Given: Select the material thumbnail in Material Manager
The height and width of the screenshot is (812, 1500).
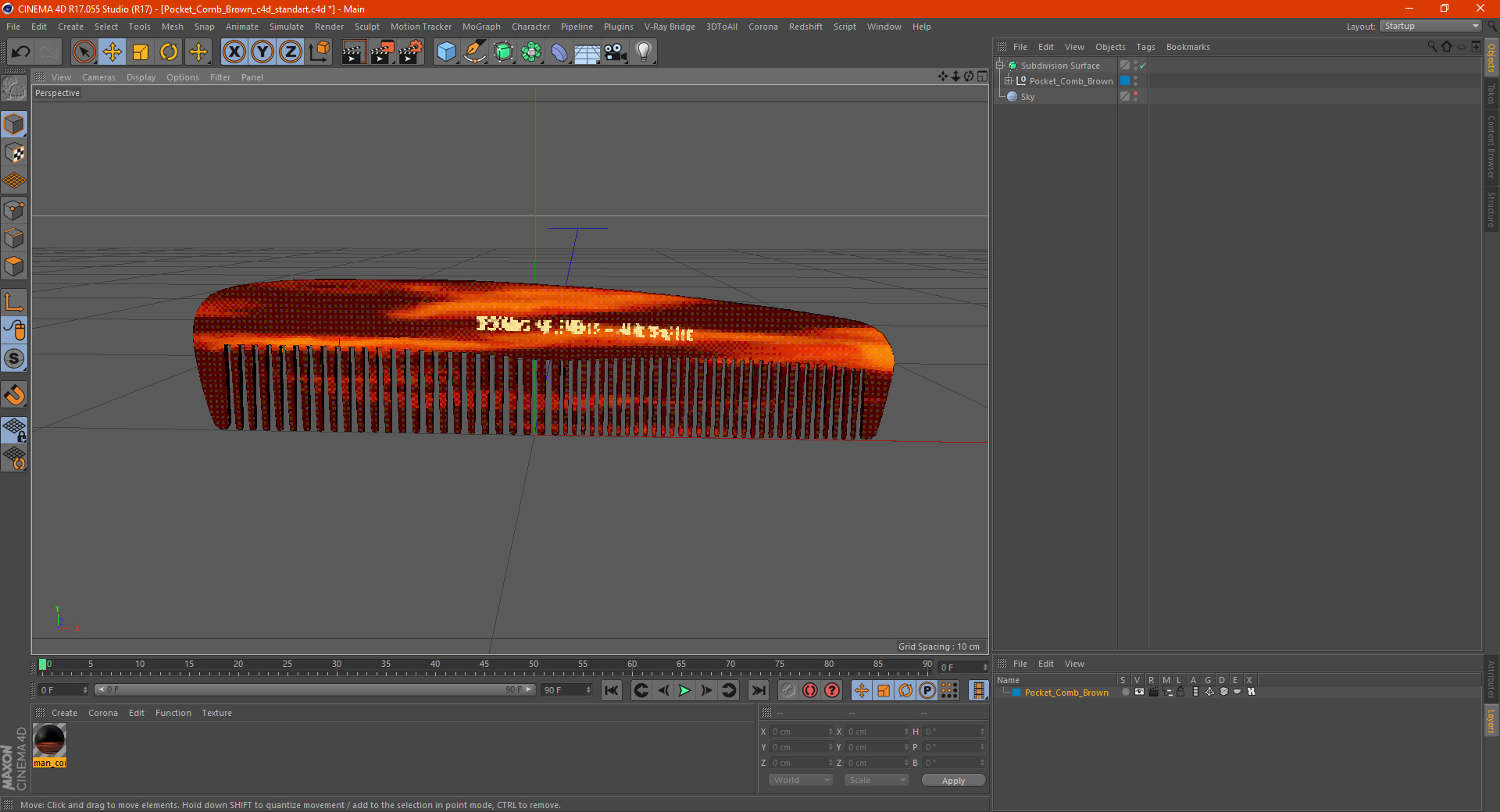Looking at the screenshot, I should [50, 740].
